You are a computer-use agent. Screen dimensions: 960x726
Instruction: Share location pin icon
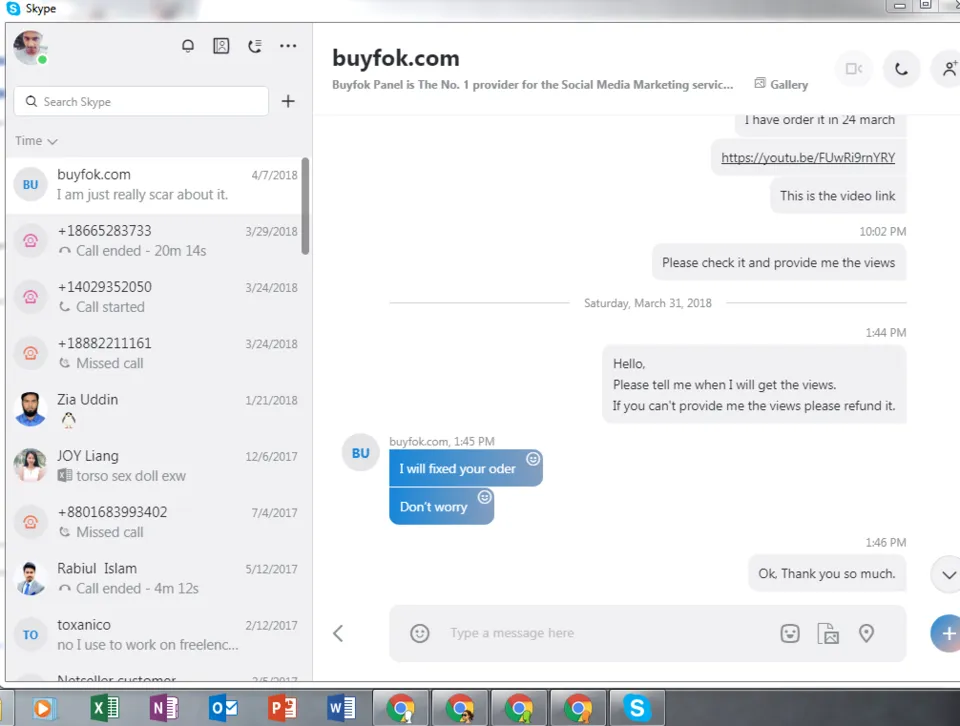866,633
